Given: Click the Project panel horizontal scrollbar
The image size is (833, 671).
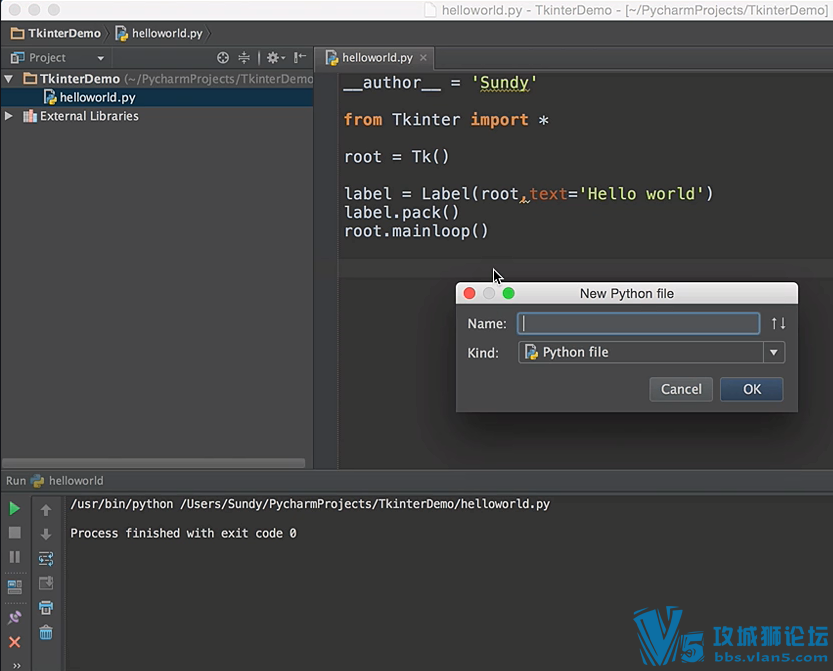Looking at the screenshot, I should [154, 463].
